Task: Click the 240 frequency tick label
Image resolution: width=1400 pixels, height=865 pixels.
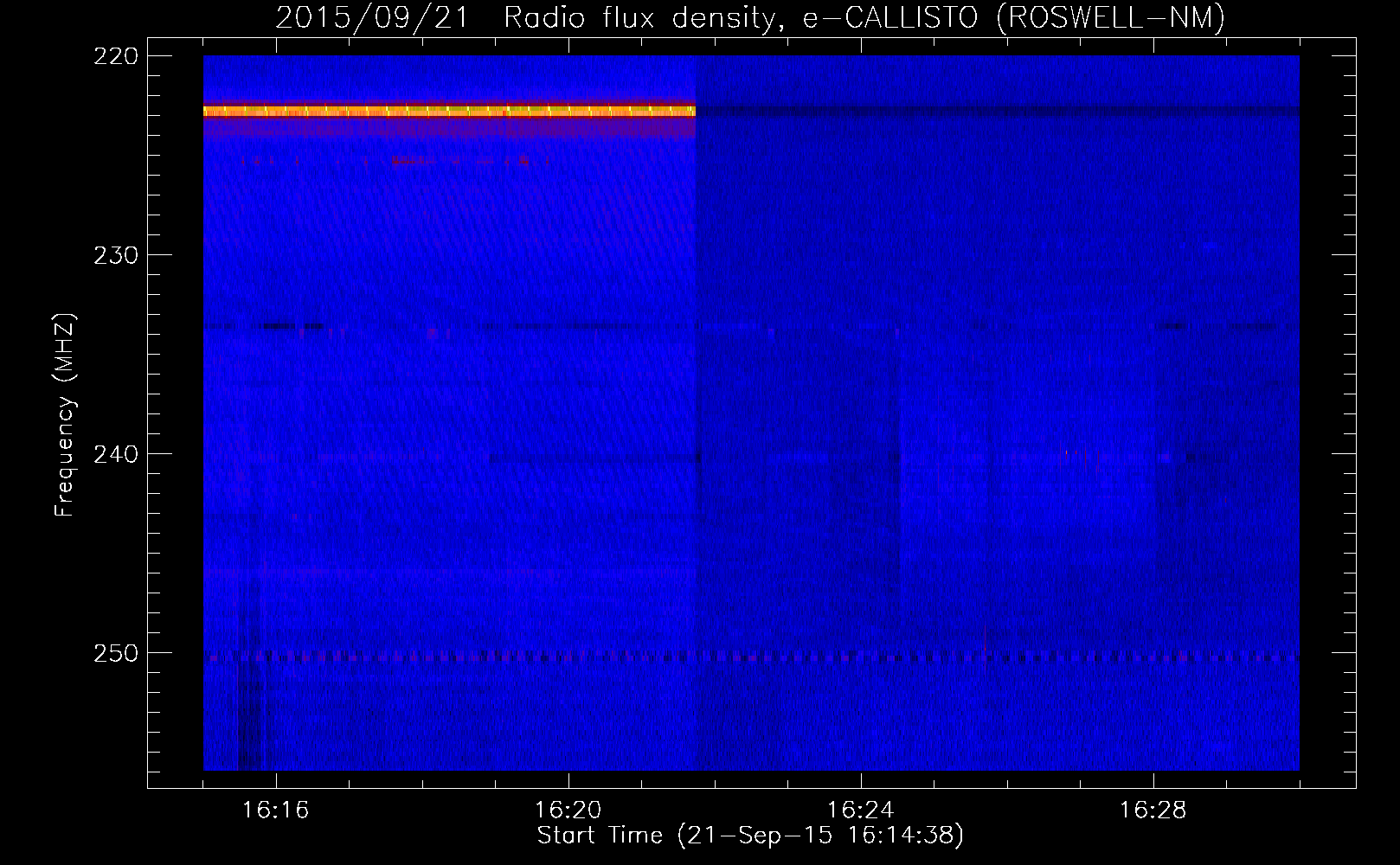Action: click(x=116, y=454)
